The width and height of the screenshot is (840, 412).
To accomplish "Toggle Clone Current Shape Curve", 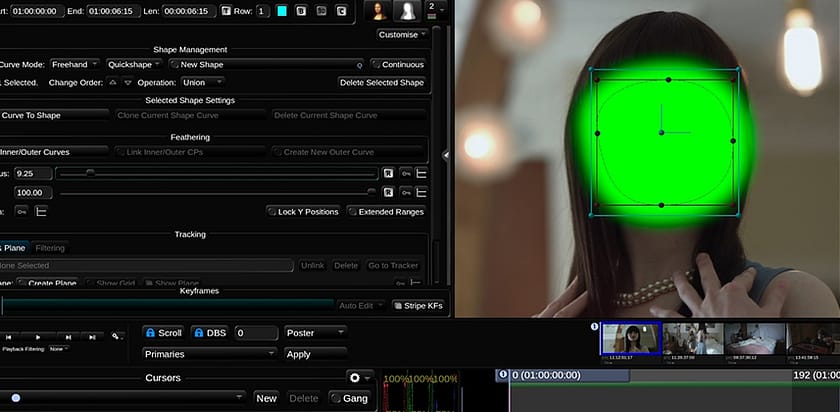I will coord(190,115).
